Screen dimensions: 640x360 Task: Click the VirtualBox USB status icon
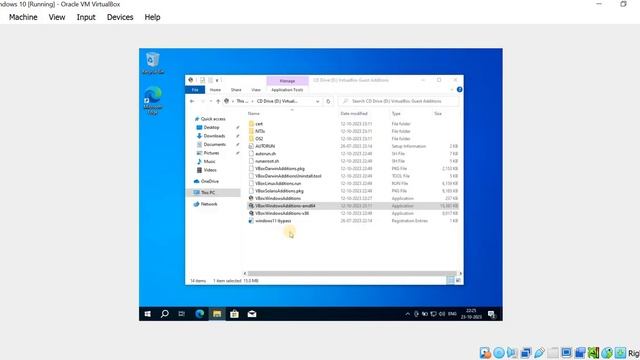(539, 353)
